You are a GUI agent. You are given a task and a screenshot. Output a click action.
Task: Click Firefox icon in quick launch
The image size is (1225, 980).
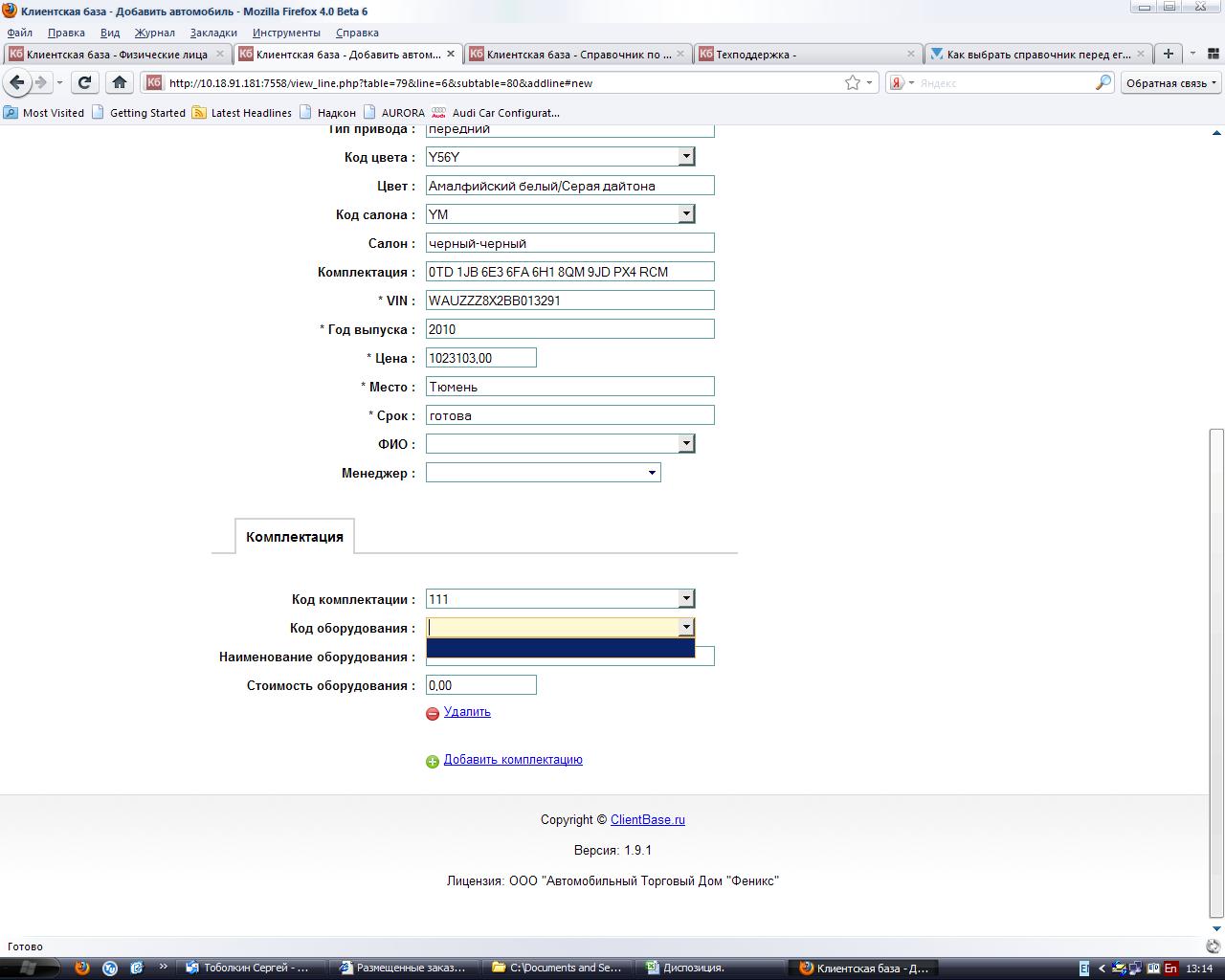point(82,968)
